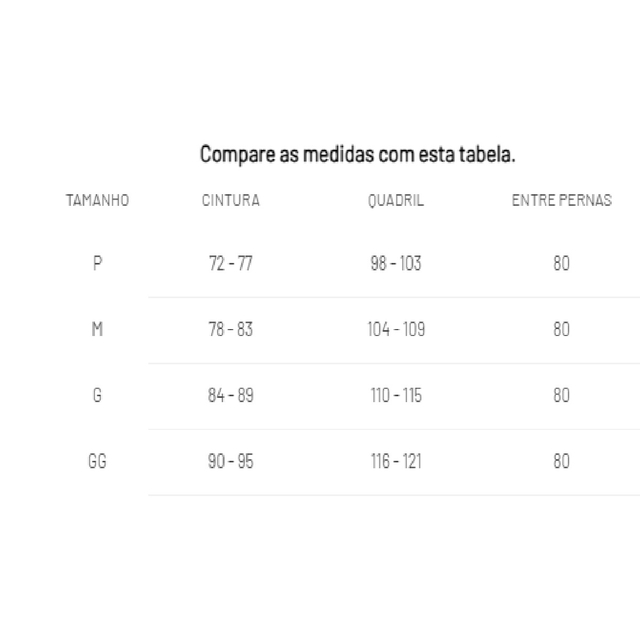Click hip value 110 - 115

pyautogui.click(x=396, y=395)
